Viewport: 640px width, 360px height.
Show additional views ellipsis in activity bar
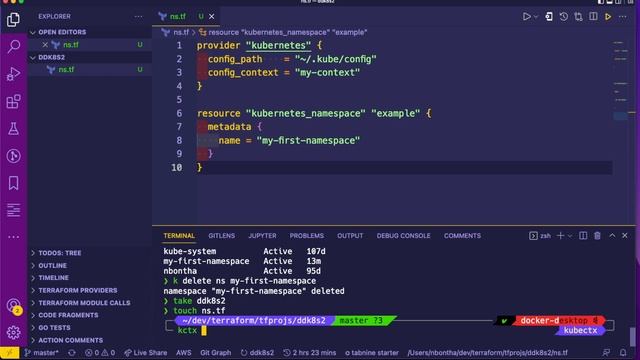click(13, 237)
